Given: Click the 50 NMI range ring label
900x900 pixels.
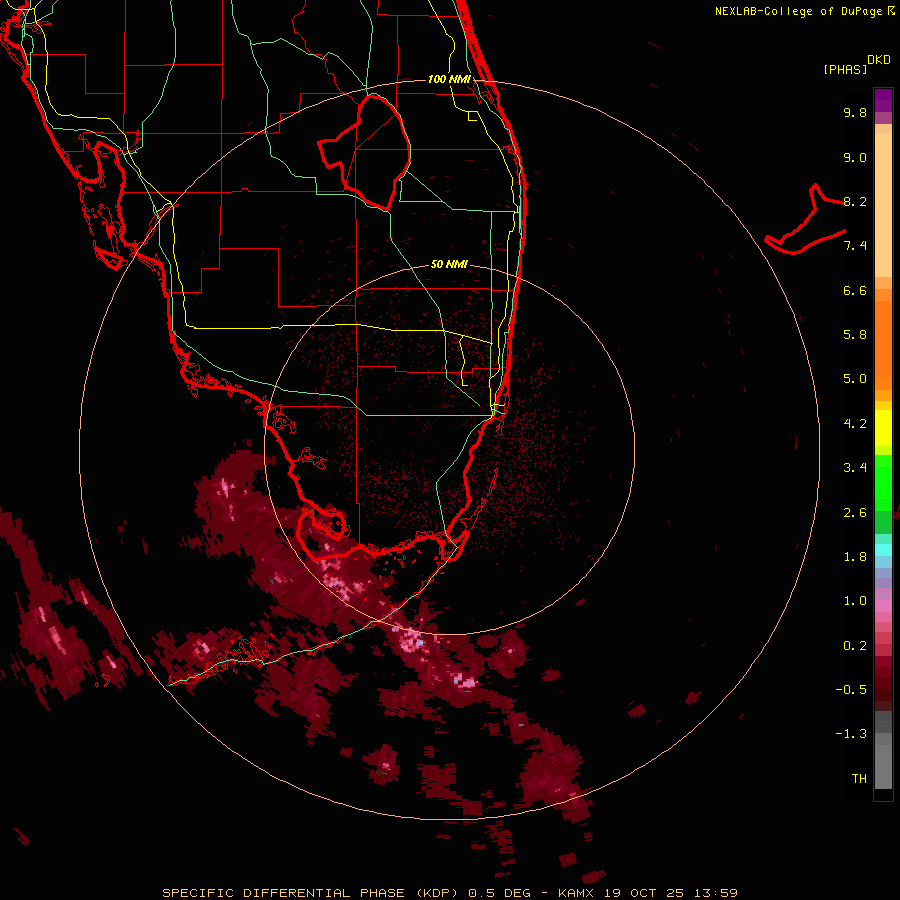Looking at the screenshot, I should coord(449,264).
